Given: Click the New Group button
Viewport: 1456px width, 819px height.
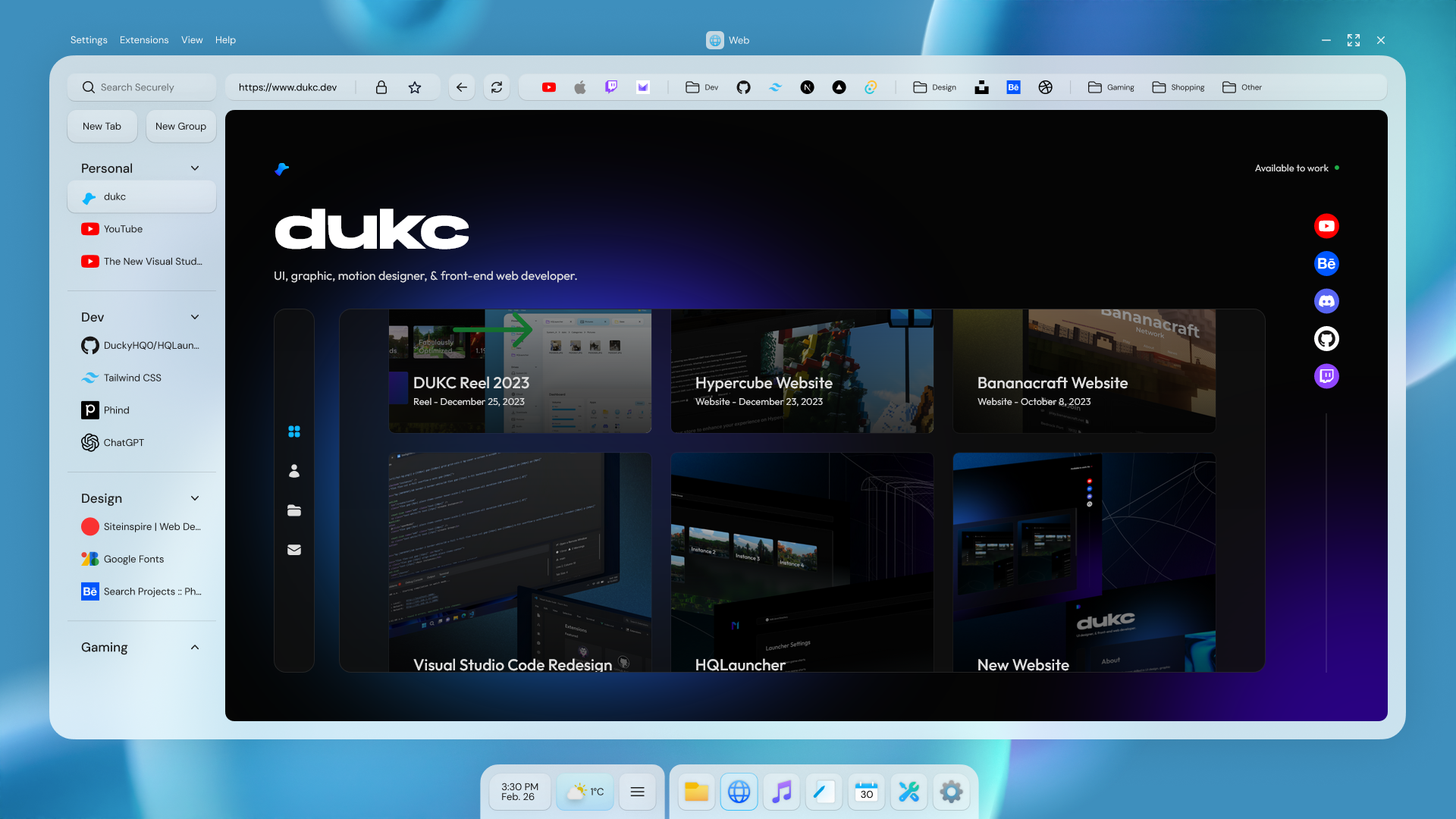Looking at the screenshot, I should click(x=180, y=127).
